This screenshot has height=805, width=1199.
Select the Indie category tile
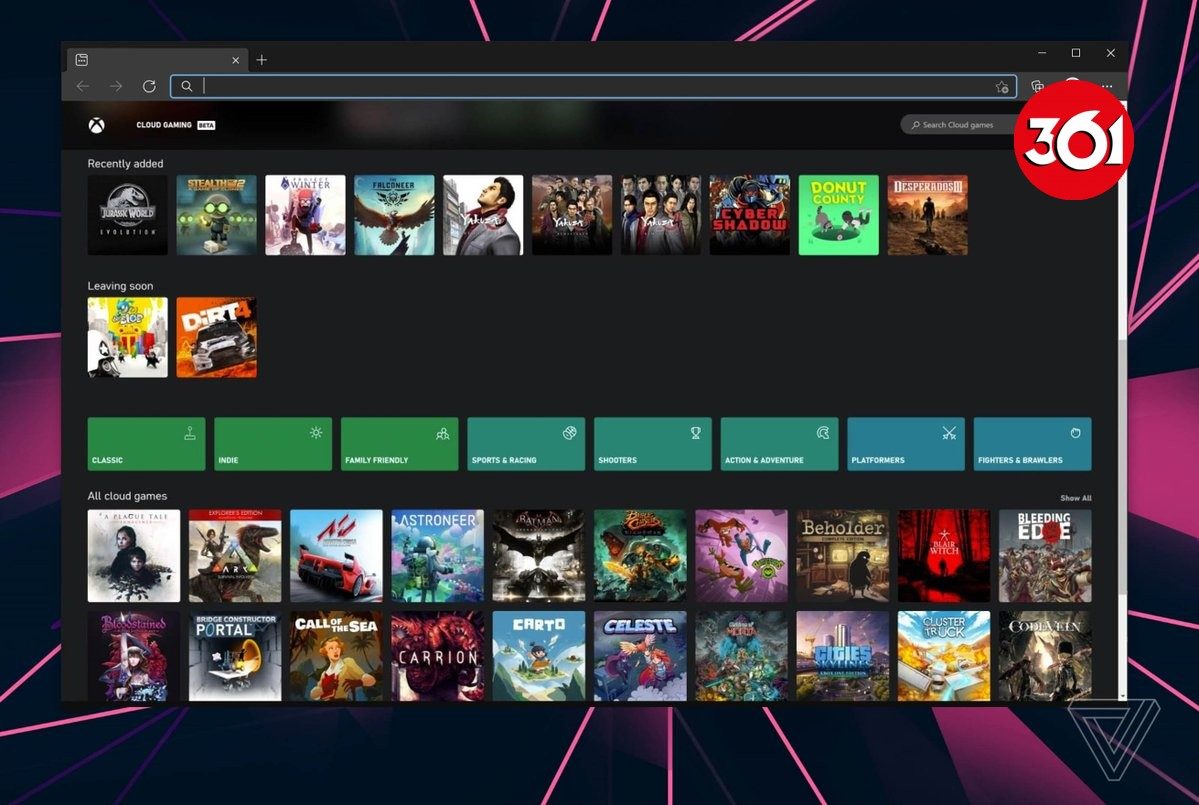point(273,444)
